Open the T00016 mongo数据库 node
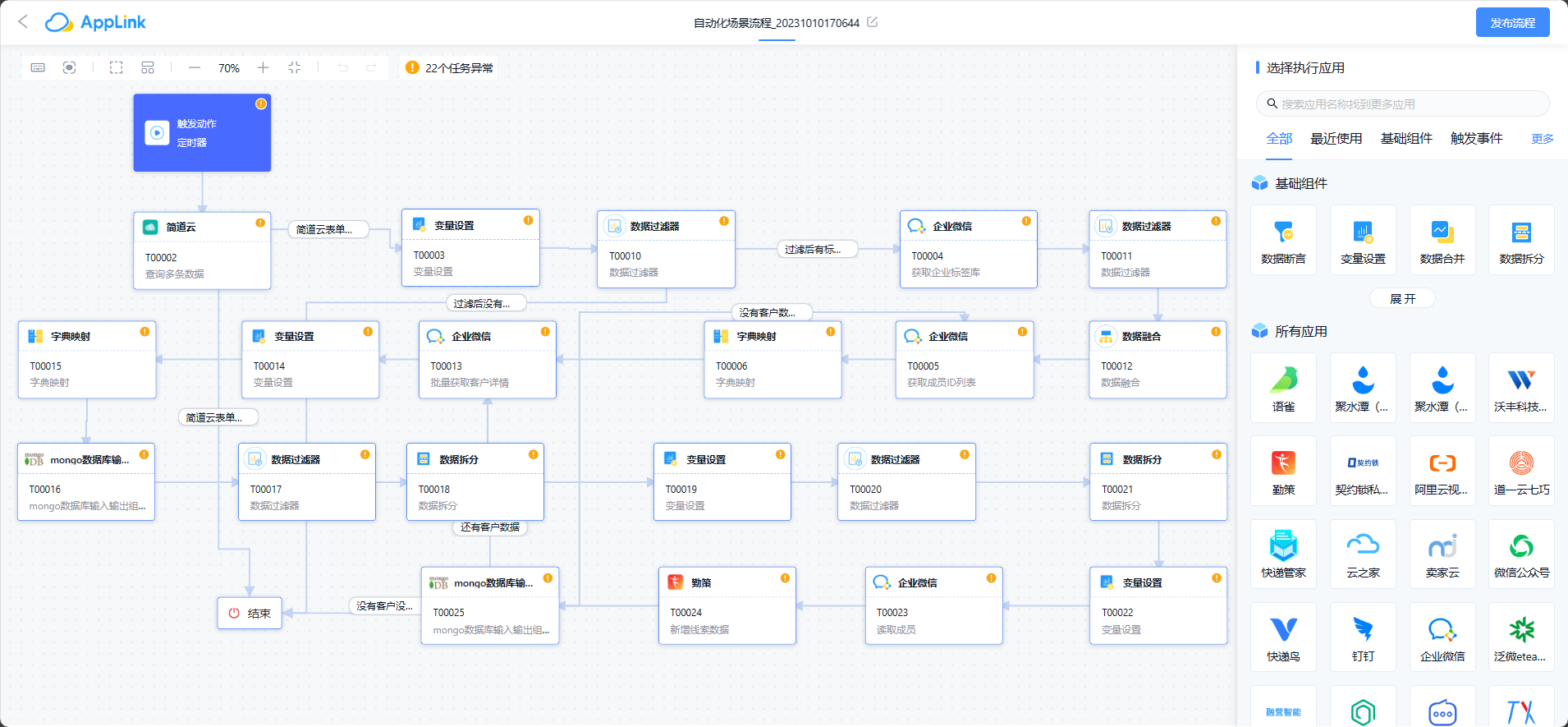This screenshot has width=1568, height=727. [x=86, y=482]
